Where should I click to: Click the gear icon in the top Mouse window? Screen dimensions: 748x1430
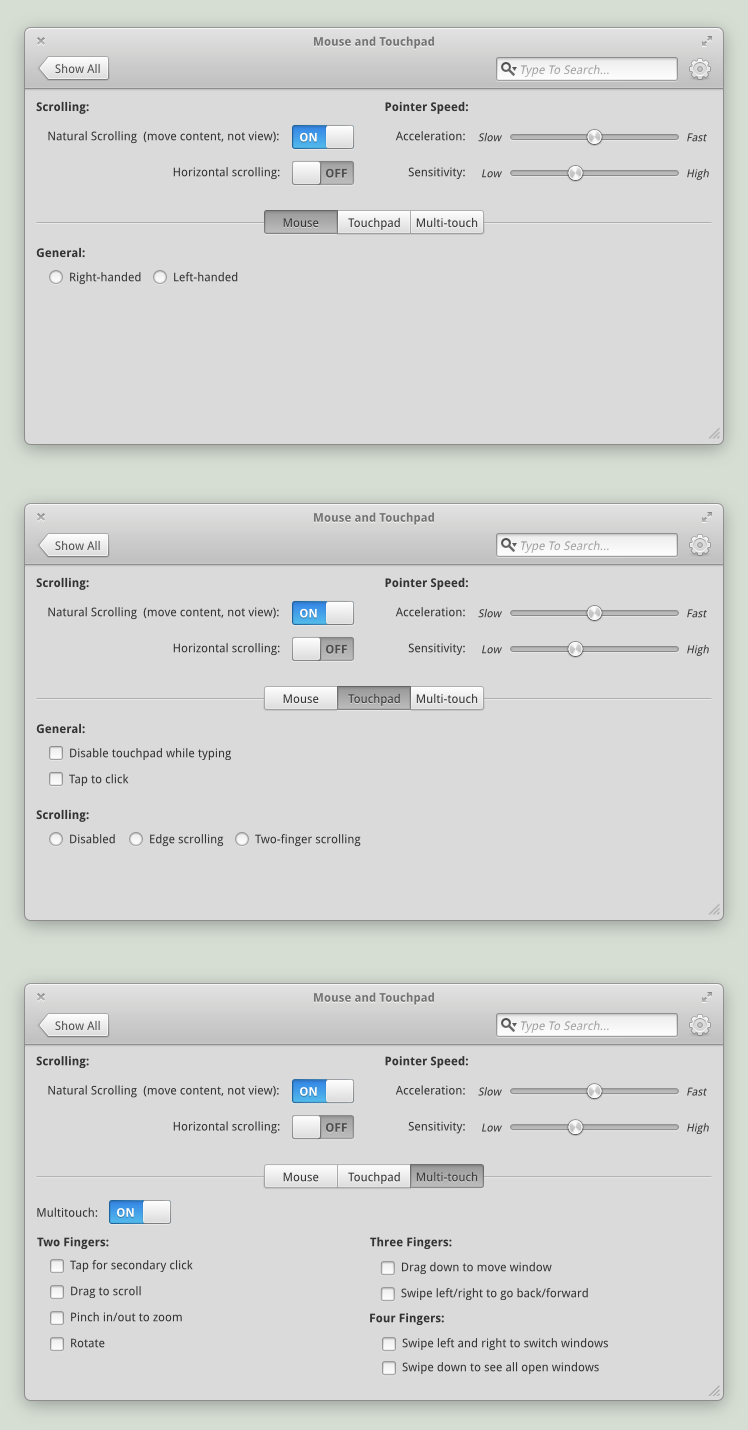[x=700, y=69]
